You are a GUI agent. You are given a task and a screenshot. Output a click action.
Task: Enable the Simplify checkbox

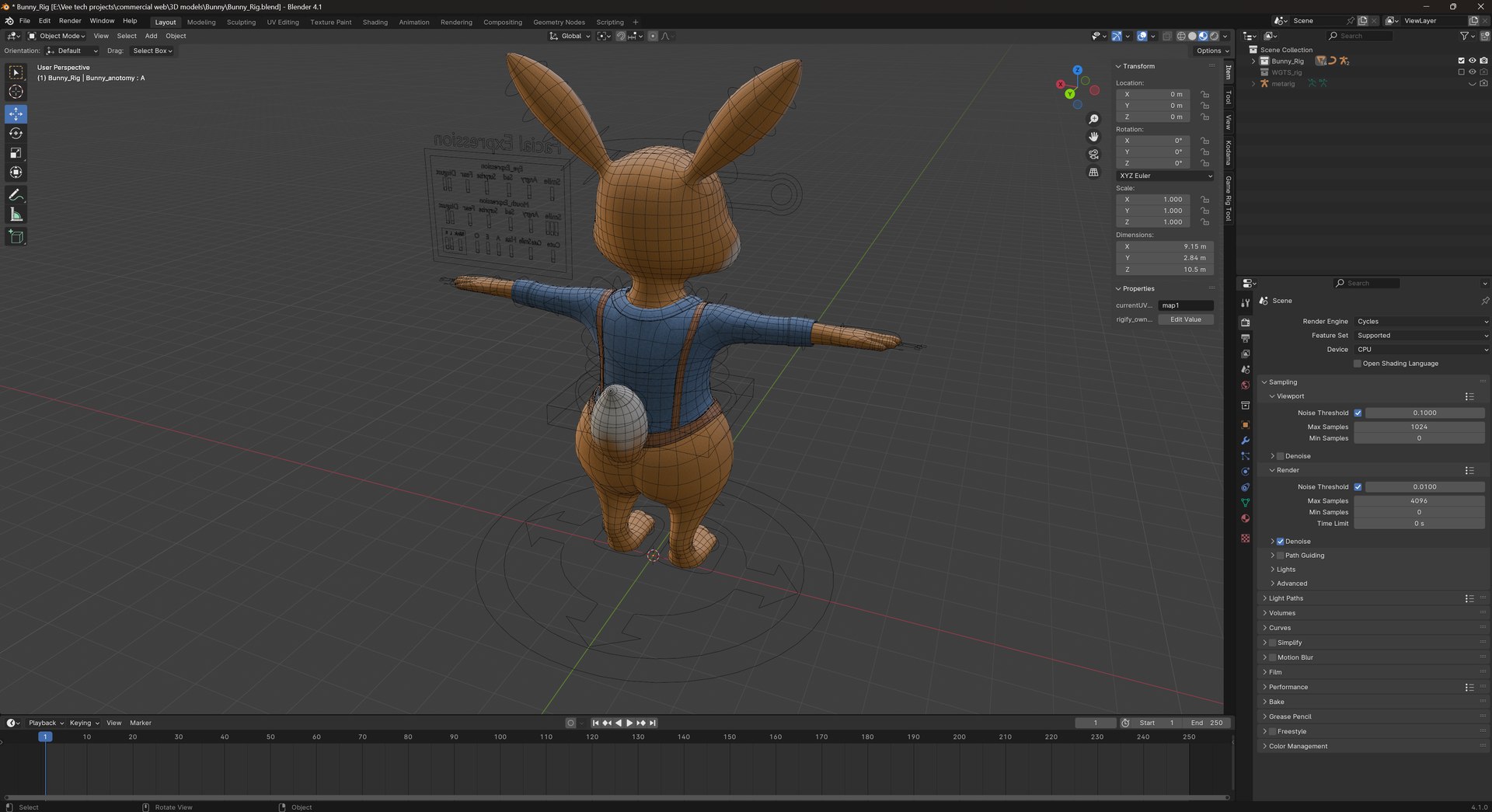tap(1272, 643)
